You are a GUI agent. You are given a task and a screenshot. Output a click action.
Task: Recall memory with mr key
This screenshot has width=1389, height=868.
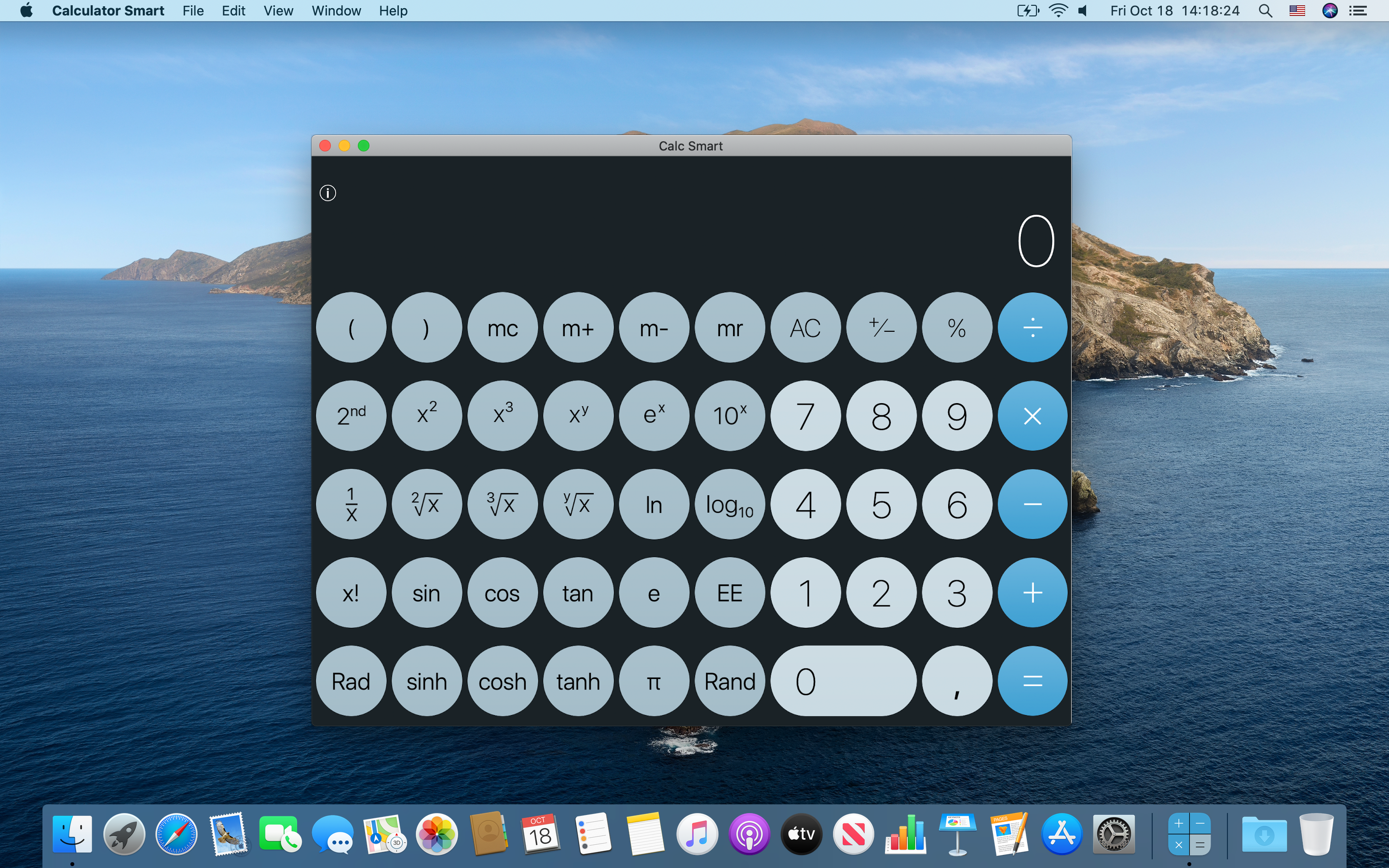pyautogui.click(x=730, y=328)
